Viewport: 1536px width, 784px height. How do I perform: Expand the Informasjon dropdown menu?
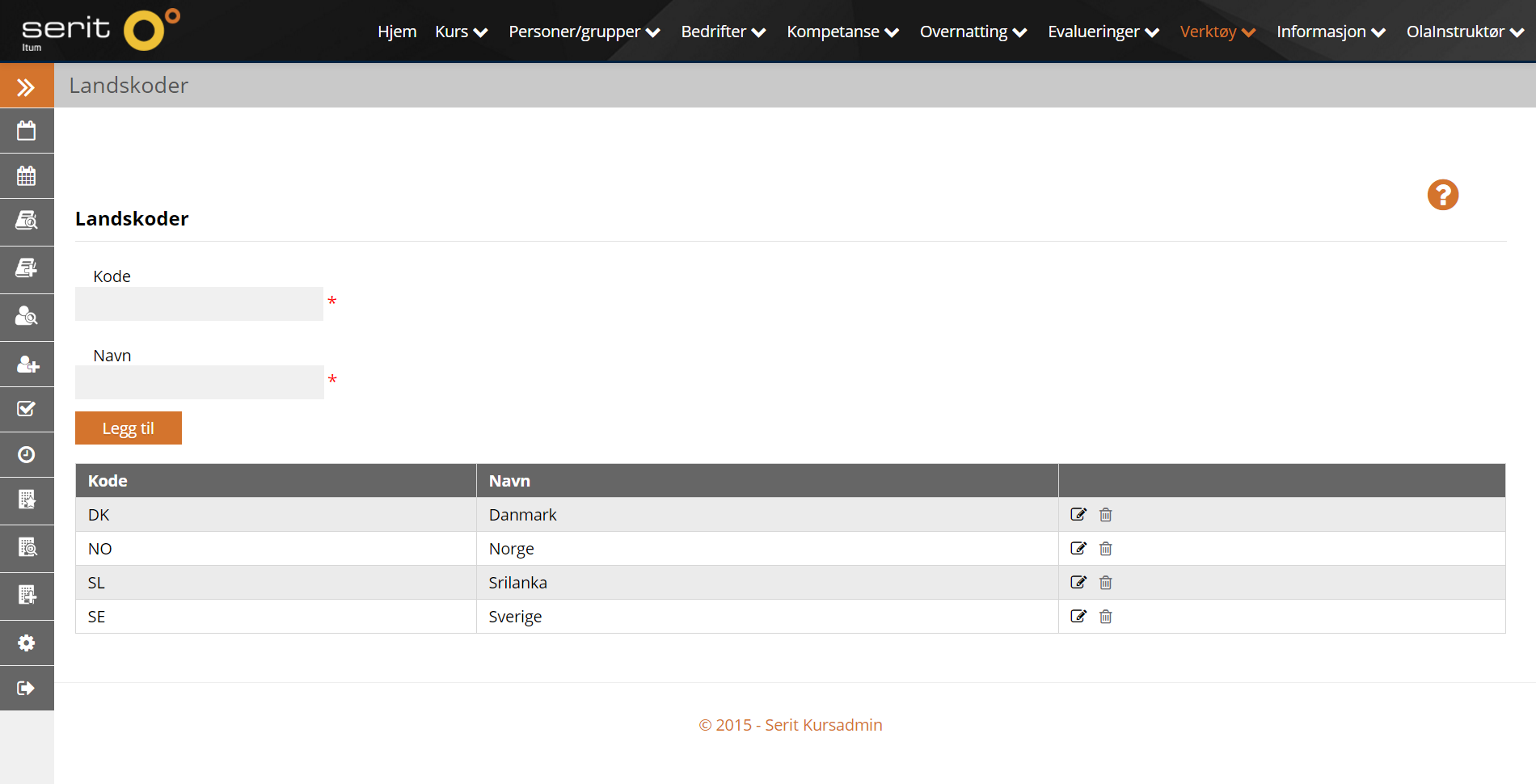tap(1331, 32)
